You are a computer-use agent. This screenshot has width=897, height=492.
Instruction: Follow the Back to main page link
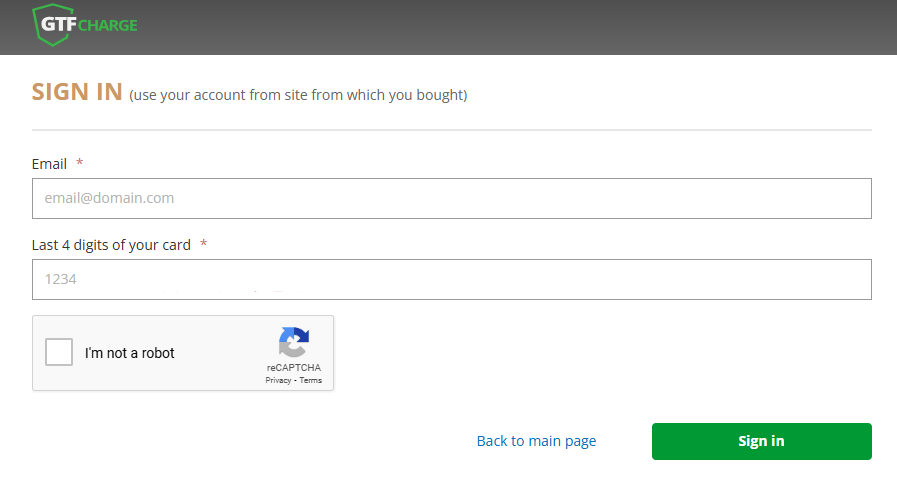[536, 441]
